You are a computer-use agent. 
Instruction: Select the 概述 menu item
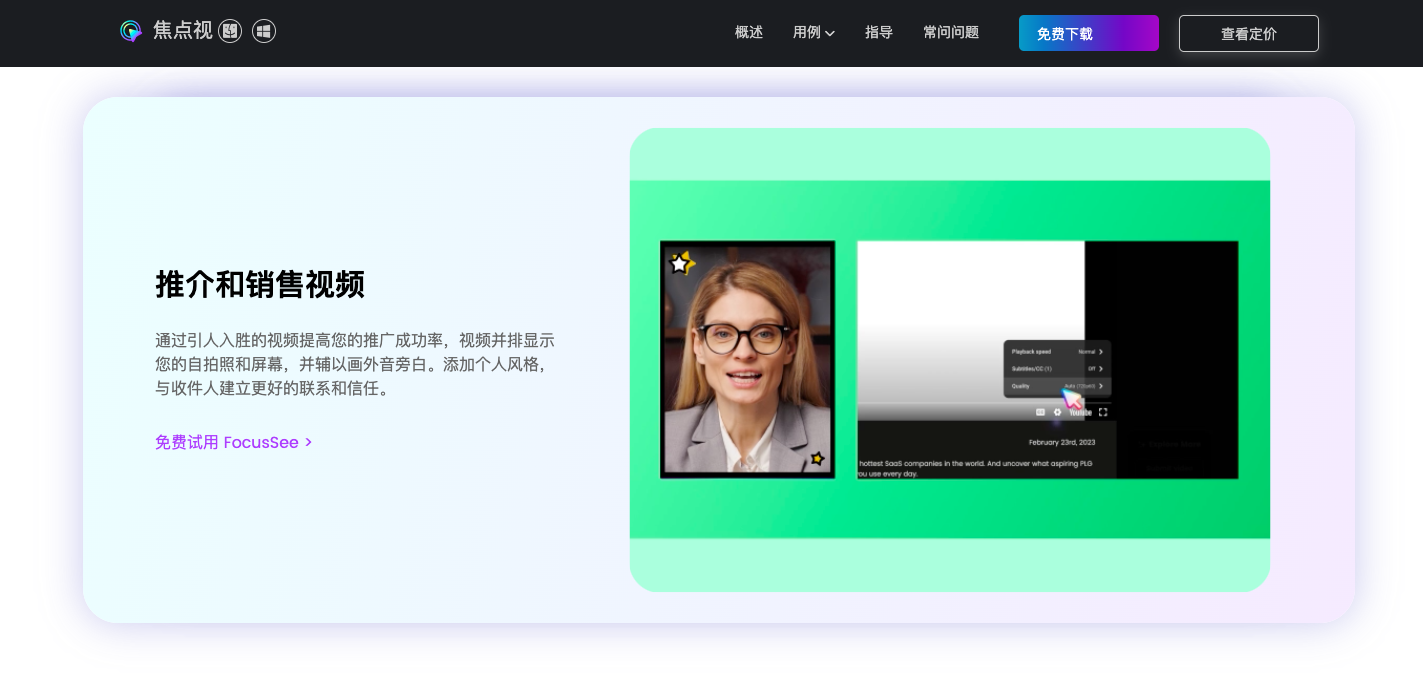[749, 32]
